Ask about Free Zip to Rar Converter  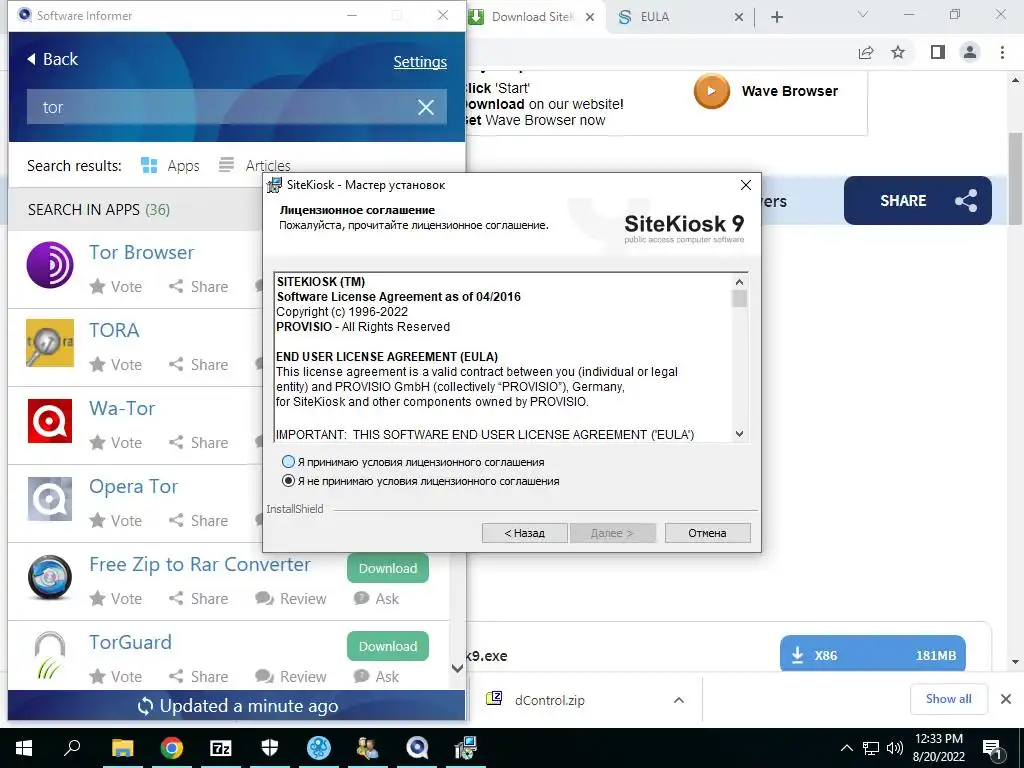377,599
